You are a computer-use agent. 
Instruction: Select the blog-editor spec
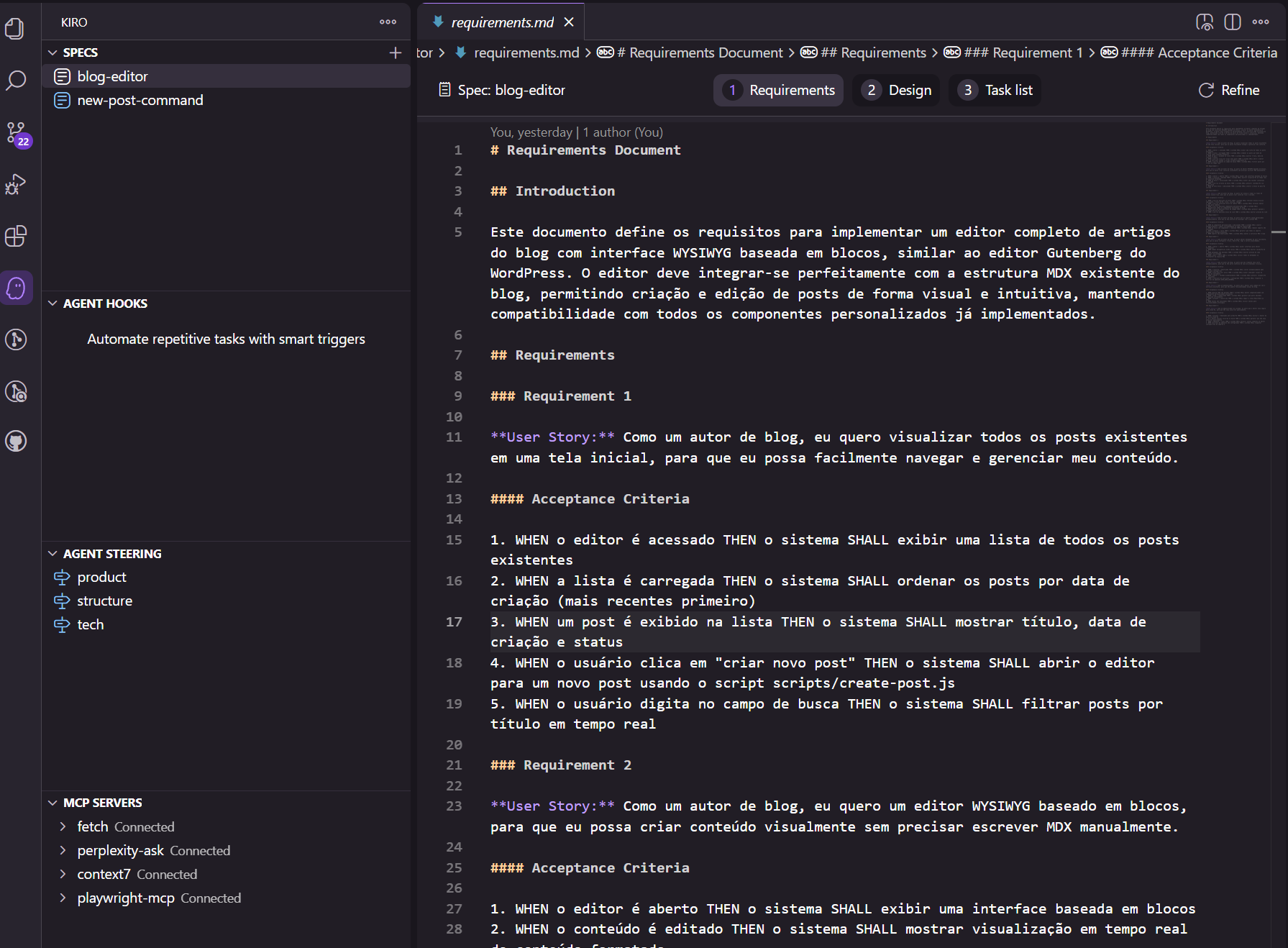tap(226, 76)
